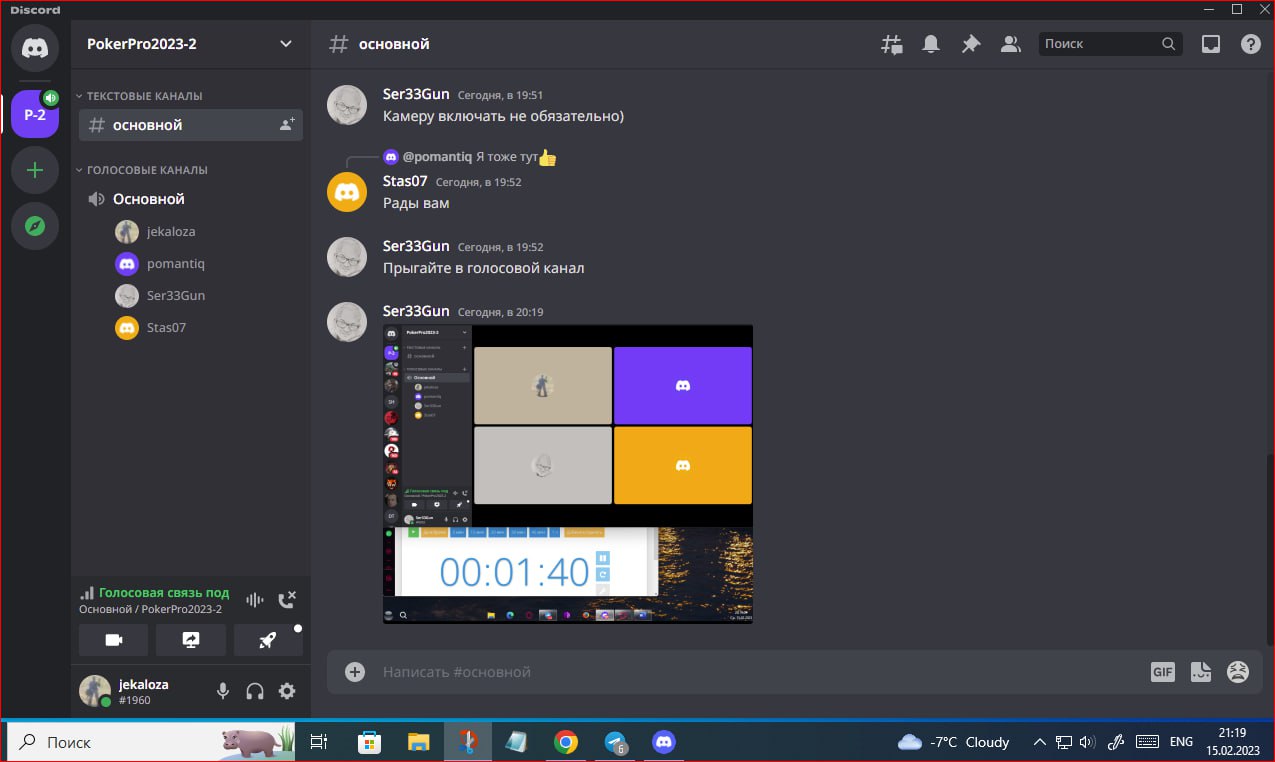Image resolution: width=1275 pixels, height=762 pixels.
Task: Deafen with headphones icon
Action: click(x=255, y=691)
